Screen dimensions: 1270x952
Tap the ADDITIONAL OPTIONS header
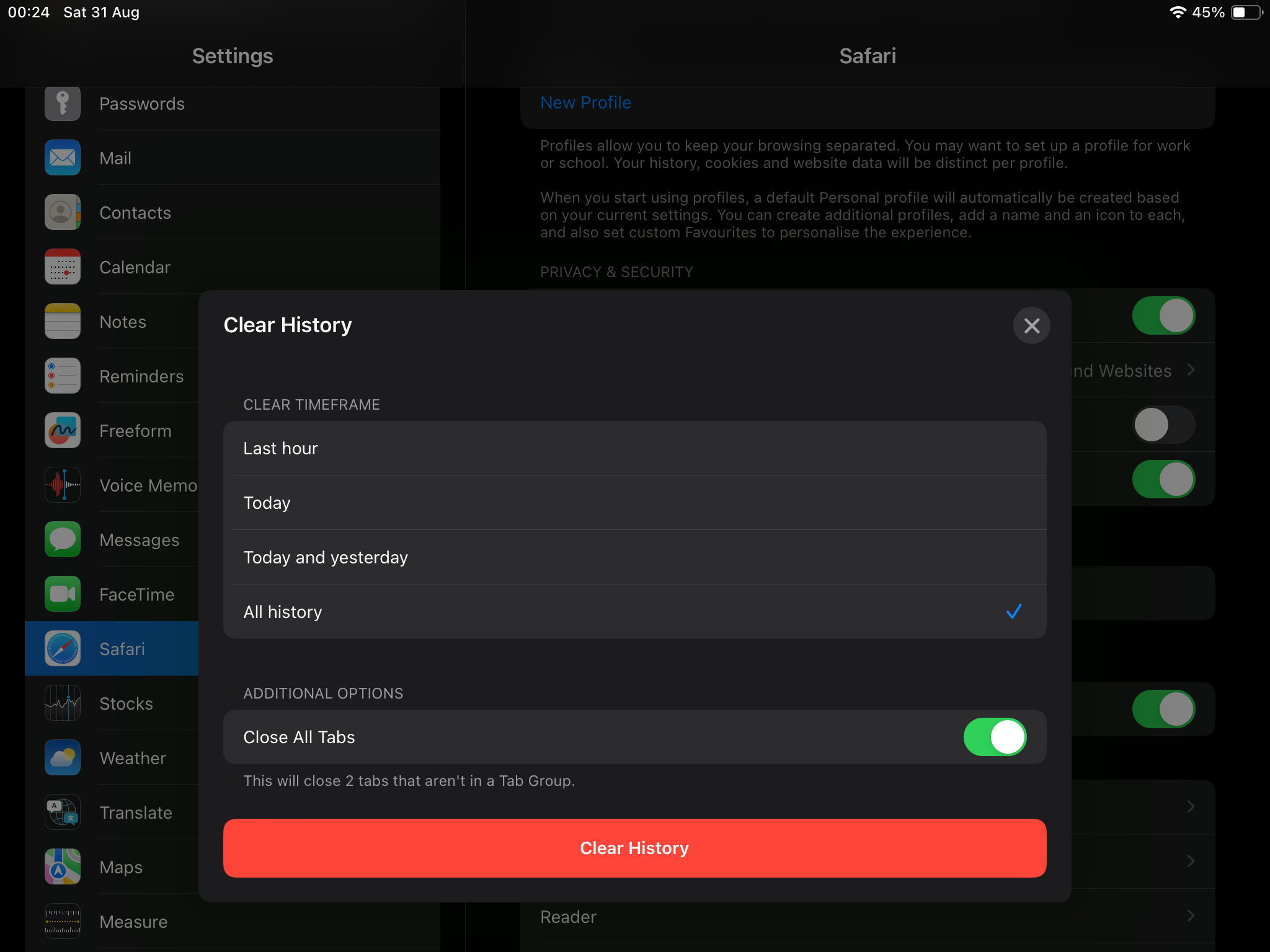[323, 694]
